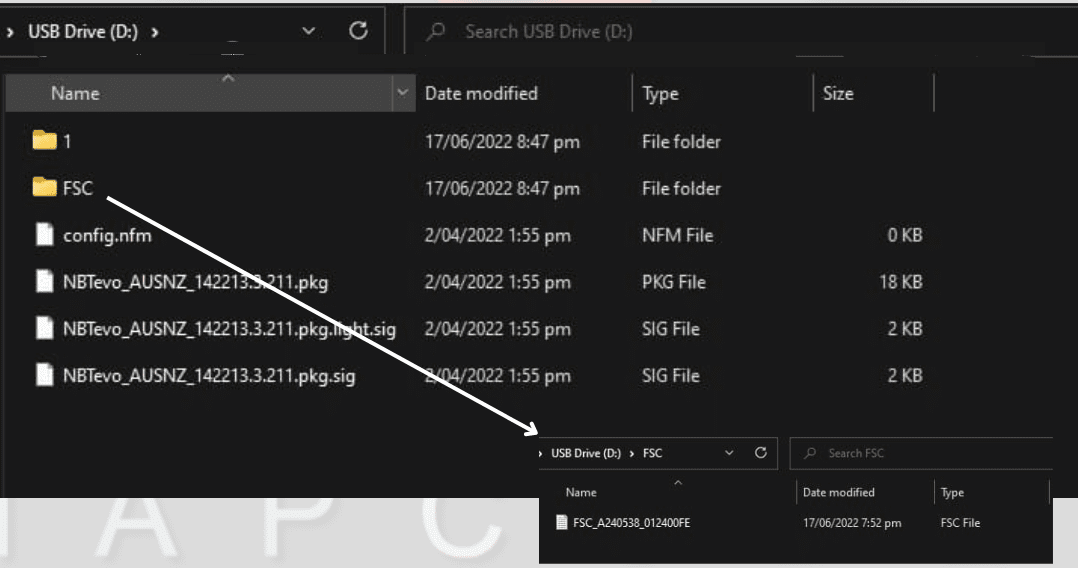Select the FSC_A240538_012400FE file icon
This screenshot has width=1078, height=568.
tap(562, 523)
